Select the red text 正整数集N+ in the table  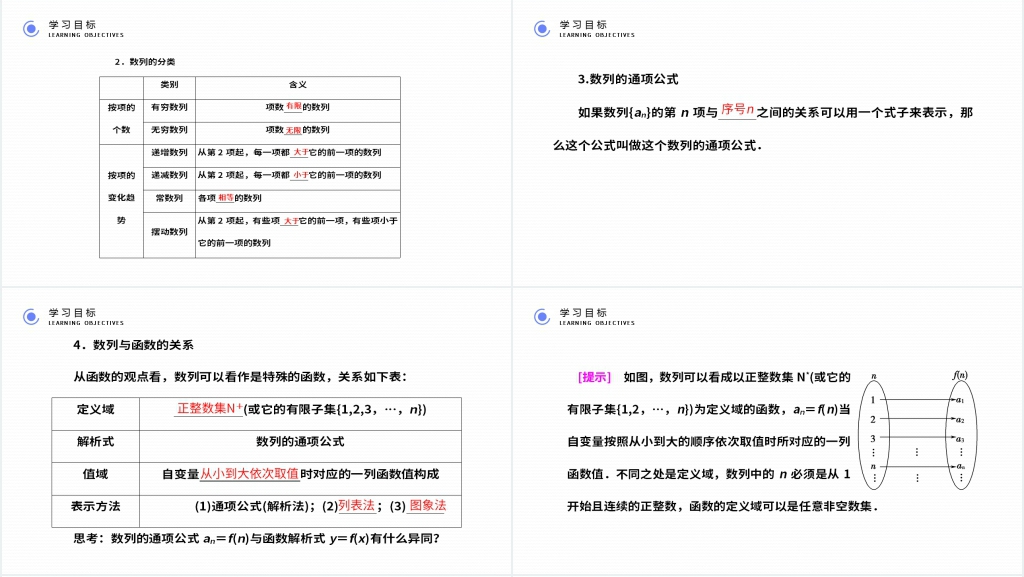pos(210,408)
